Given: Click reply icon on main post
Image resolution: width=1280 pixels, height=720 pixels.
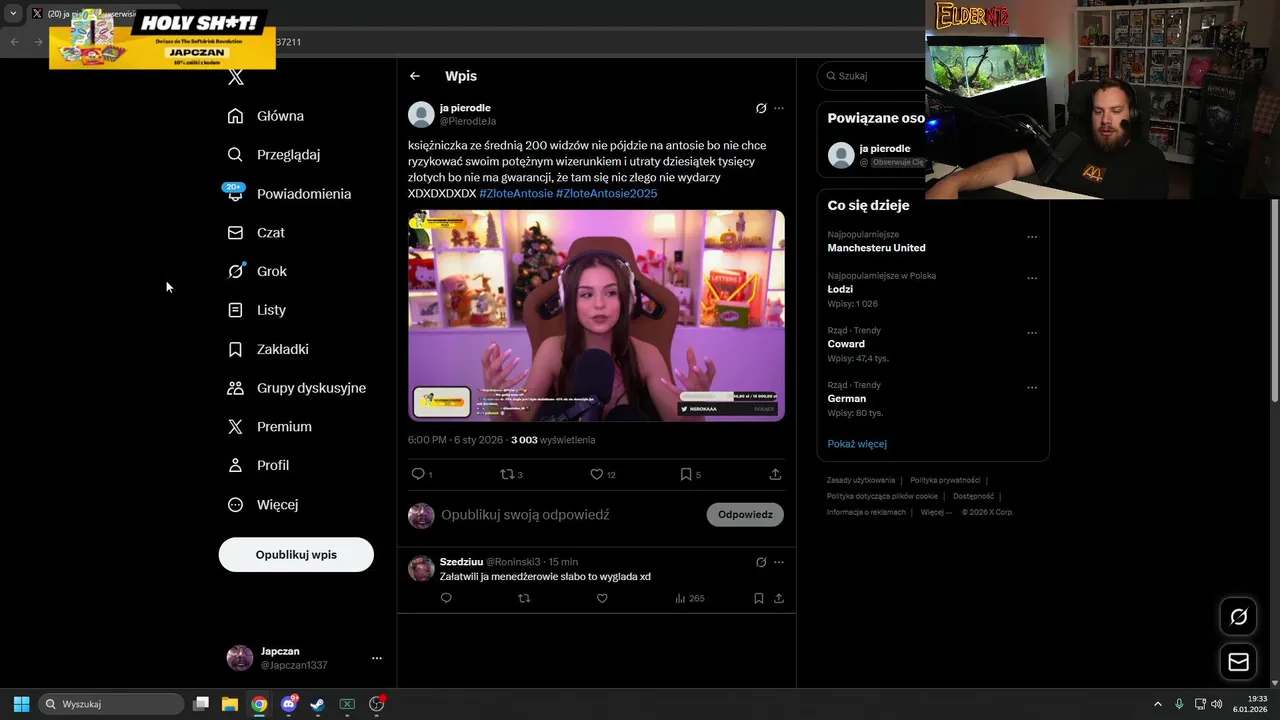Looking at the screenshot, I should point(418,474).
